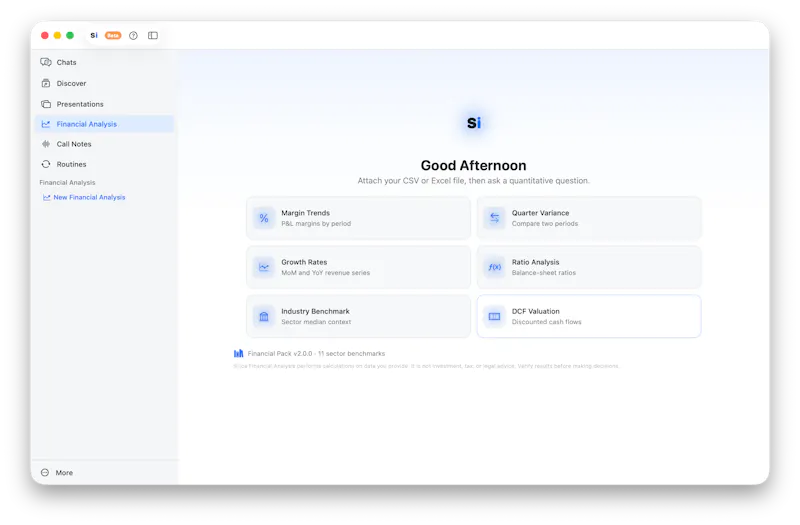The image size is (800, 525).
Task: Click 'Balance-sheet ratios' subtitle
Action: click(x=544, y=273)
